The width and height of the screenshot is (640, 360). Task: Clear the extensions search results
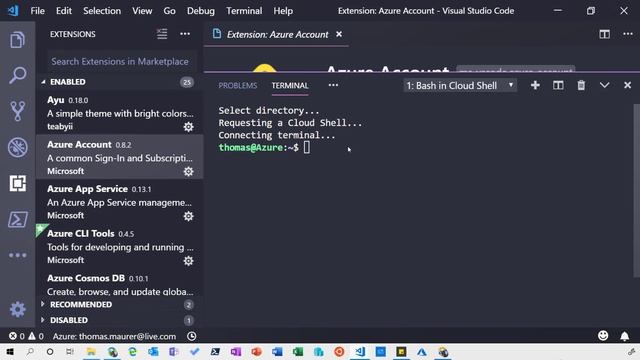162,34
